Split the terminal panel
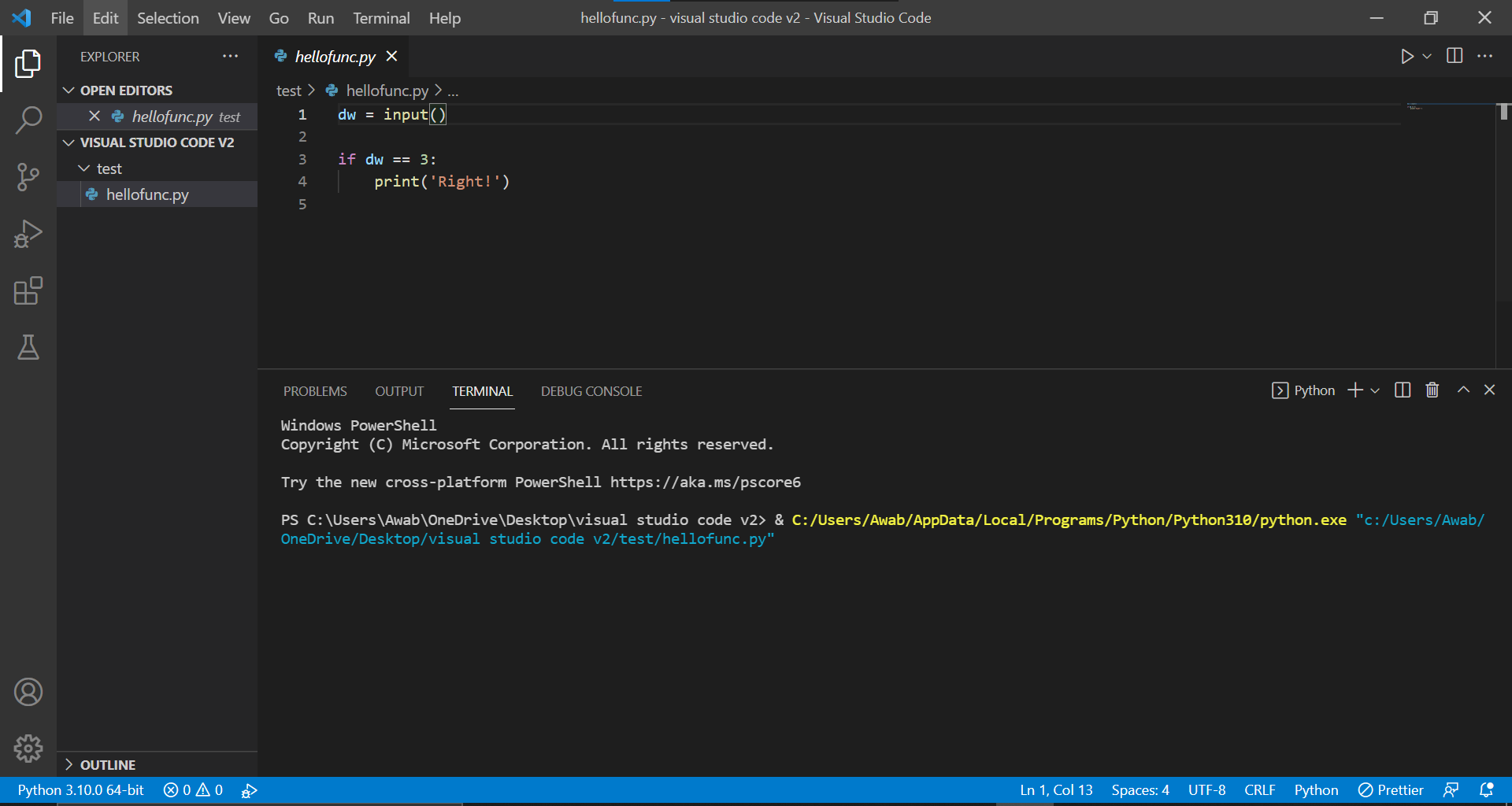The height and width of the screenshot is (806, 1512). 1403,390
